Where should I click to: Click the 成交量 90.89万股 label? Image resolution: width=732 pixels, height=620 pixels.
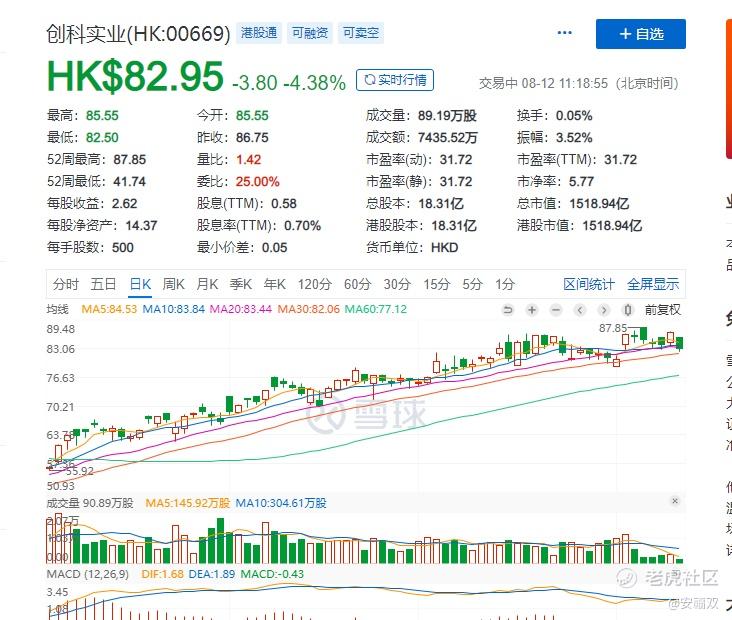point(90,503)
